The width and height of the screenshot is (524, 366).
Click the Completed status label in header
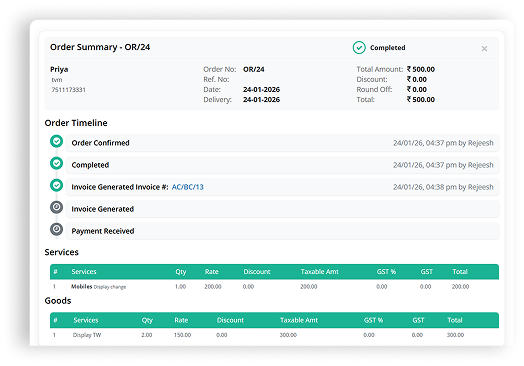click(387, 48)
